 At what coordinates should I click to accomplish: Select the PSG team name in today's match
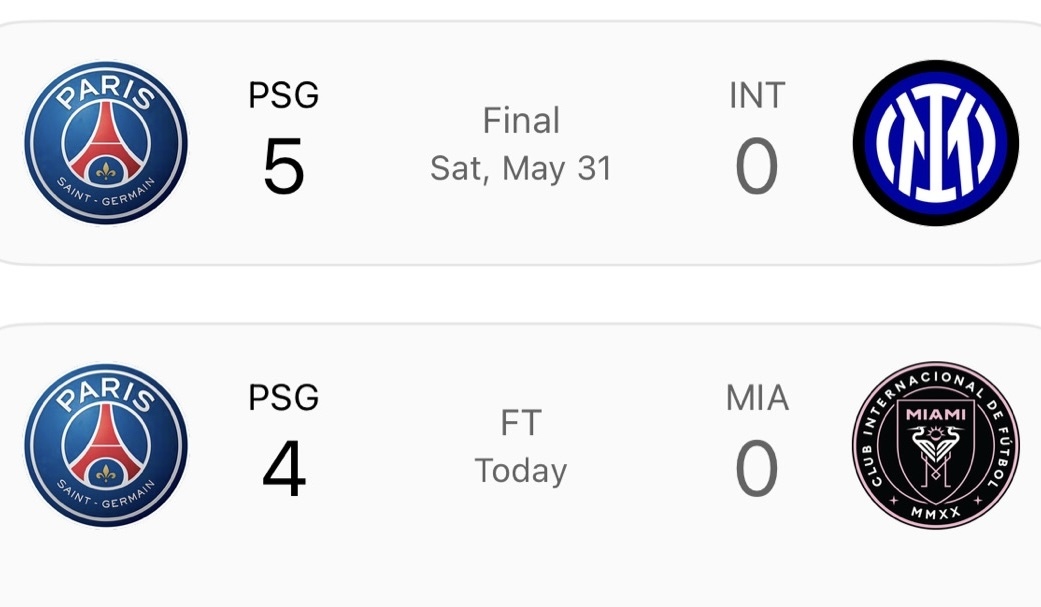pos(283,398)
